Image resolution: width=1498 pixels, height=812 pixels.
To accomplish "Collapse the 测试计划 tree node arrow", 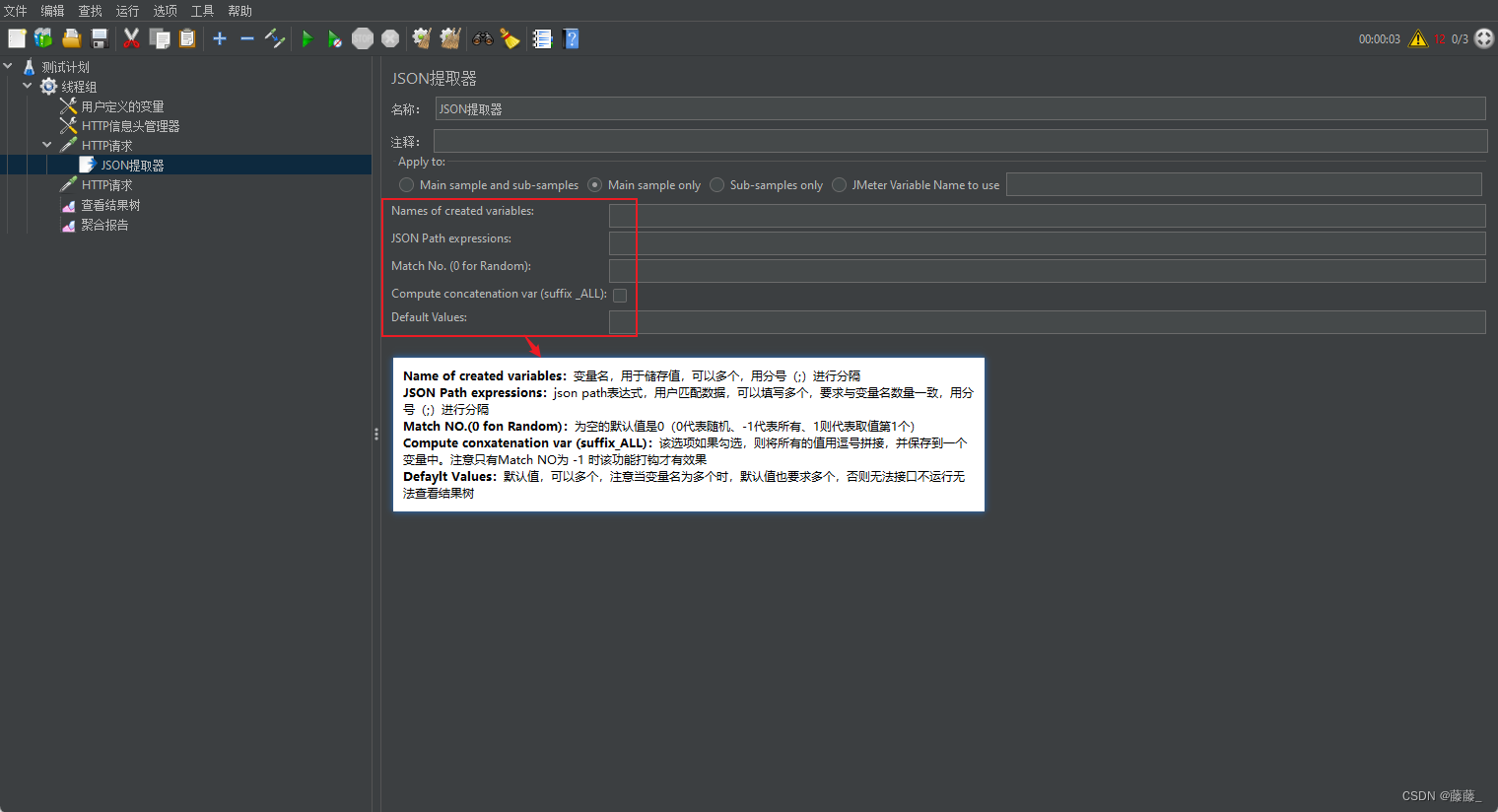I will [x=9, y=66].
